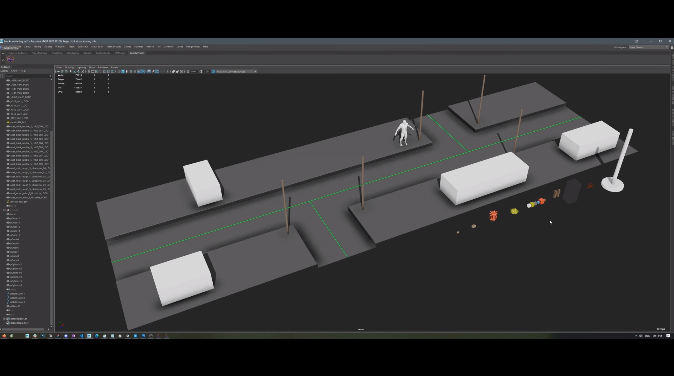Click the shelf options gear beside the shelf tabs
The width and height of the screenshot is (674, 376).
point(3,53)
